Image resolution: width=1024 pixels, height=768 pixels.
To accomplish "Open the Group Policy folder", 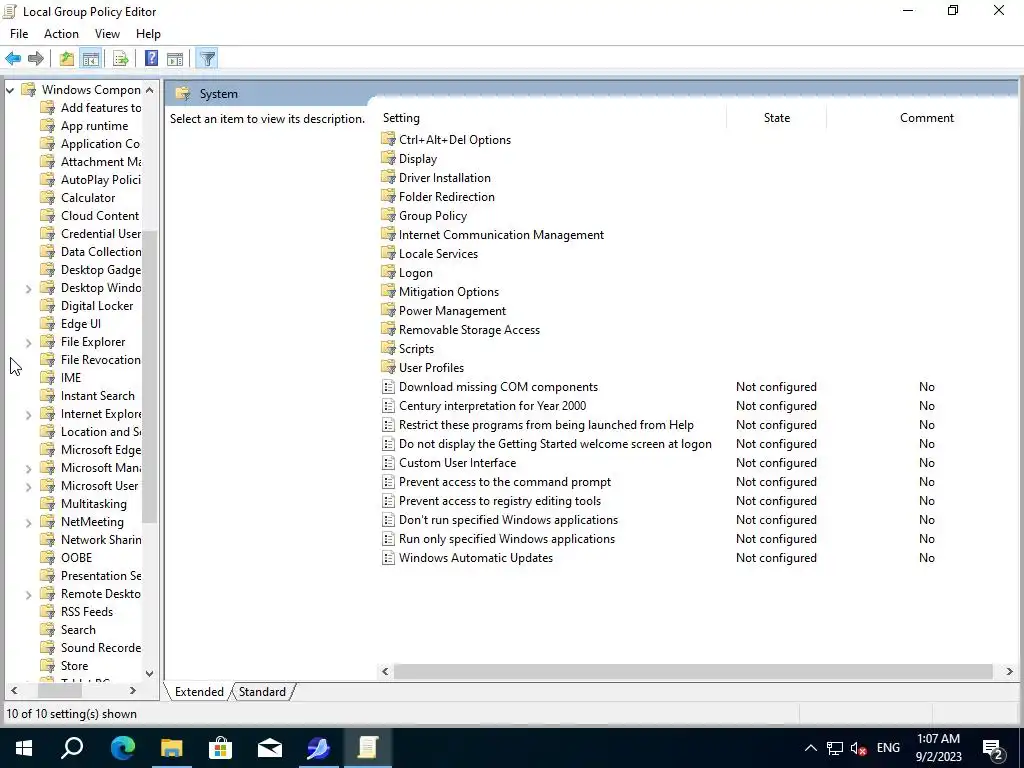I will tap(432, 216).
